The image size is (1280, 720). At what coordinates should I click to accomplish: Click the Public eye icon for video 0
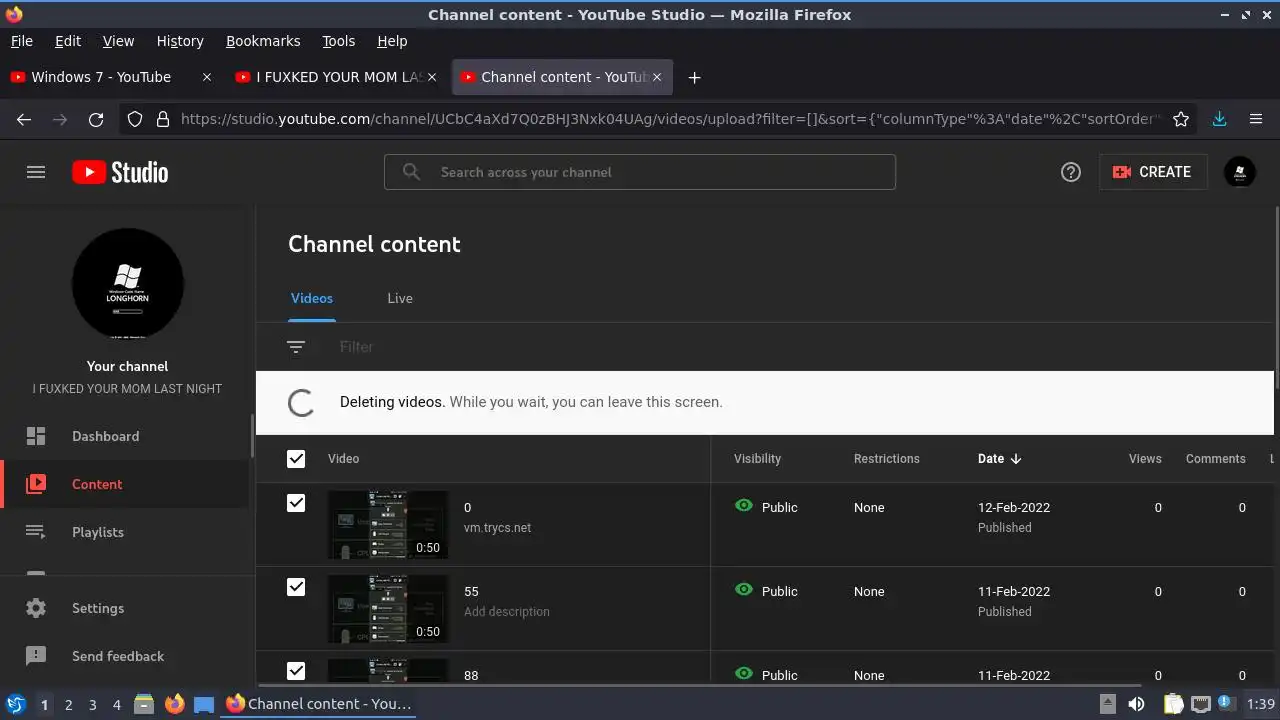(x=744, y=506)
